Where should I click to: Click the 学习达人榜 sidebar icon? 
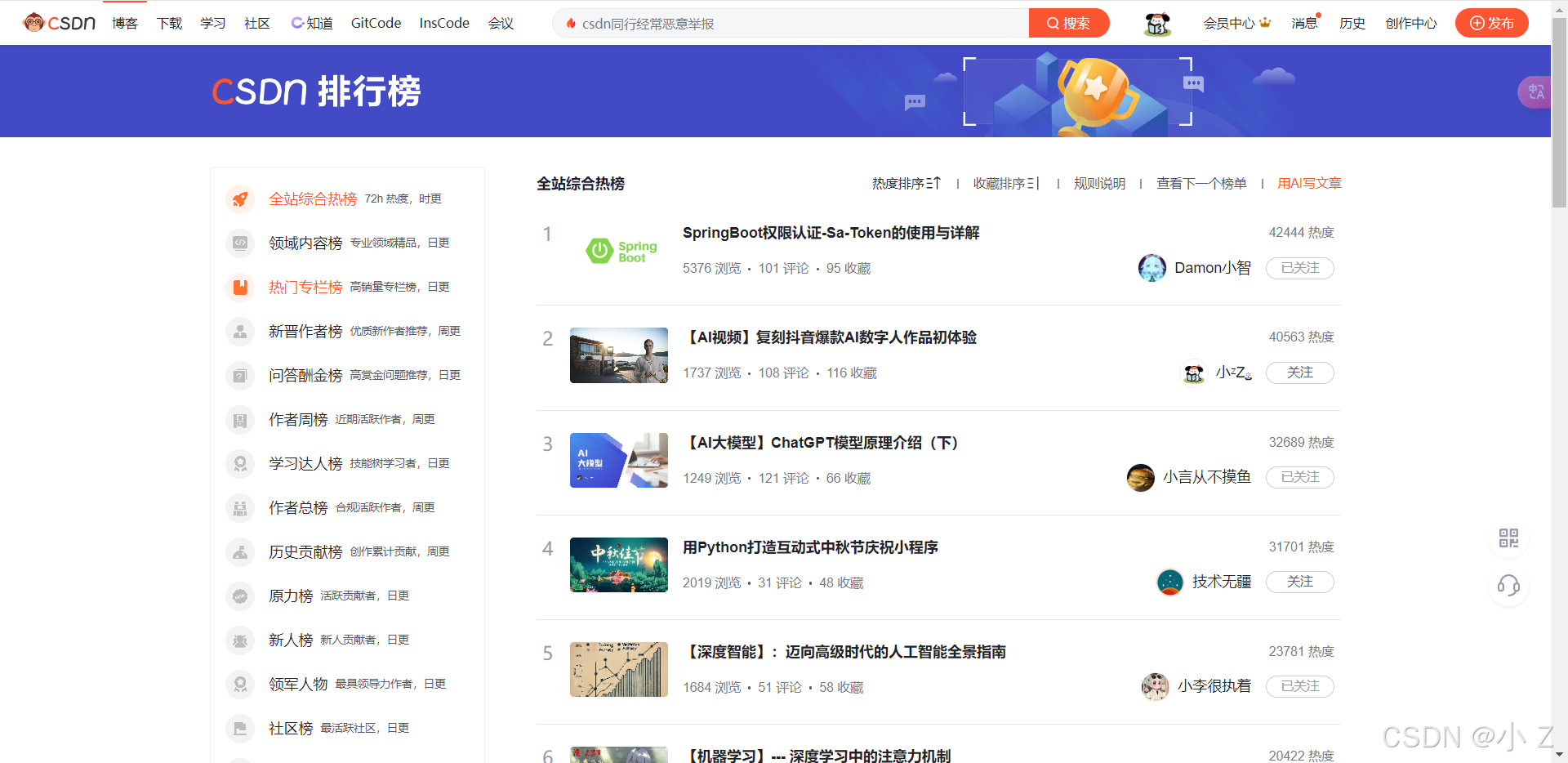pyautogui.click(x=240, y=463)
